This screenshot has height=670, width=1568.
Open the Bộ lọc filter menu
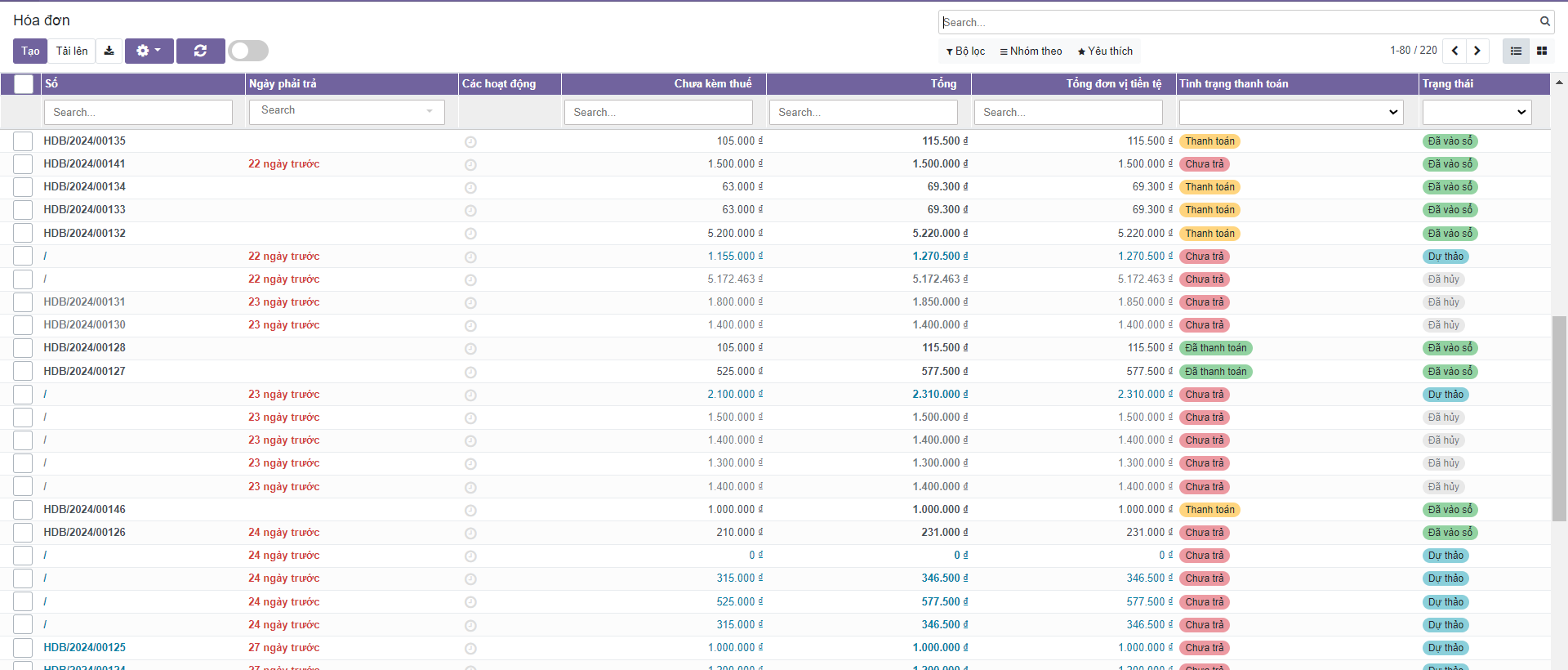[x=965, y=51]
